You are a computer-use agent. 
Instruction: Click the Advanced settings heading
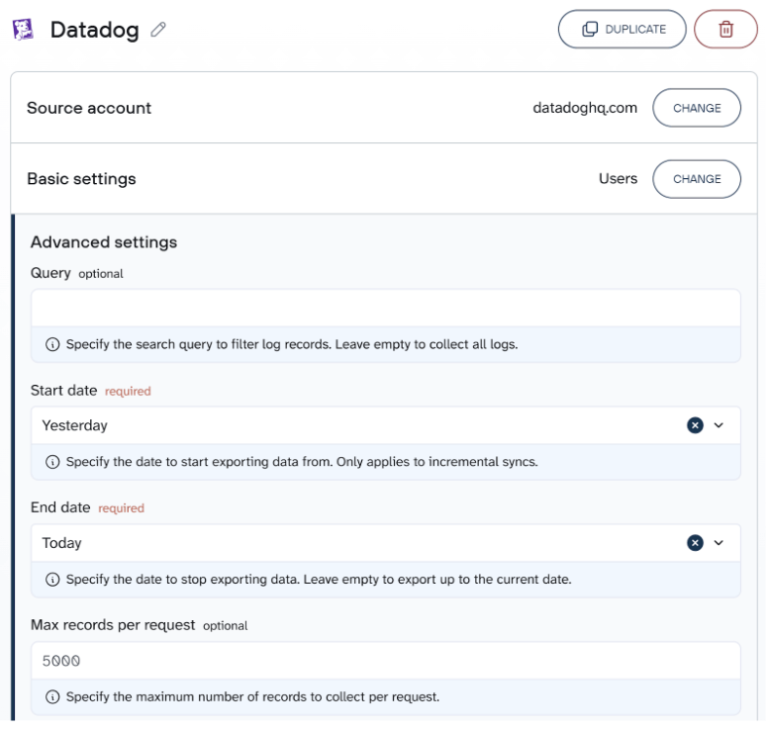click(x=104, y=242)
